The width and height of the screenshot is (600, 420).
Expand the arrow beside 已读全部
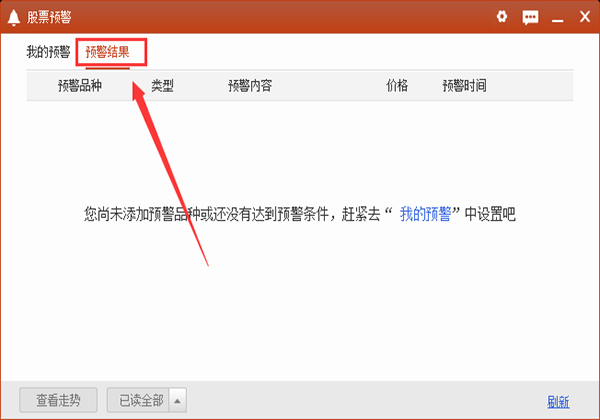178,400
